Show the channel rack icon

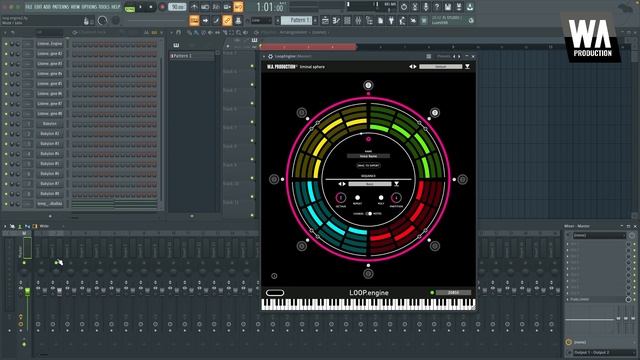coord(347,20)
